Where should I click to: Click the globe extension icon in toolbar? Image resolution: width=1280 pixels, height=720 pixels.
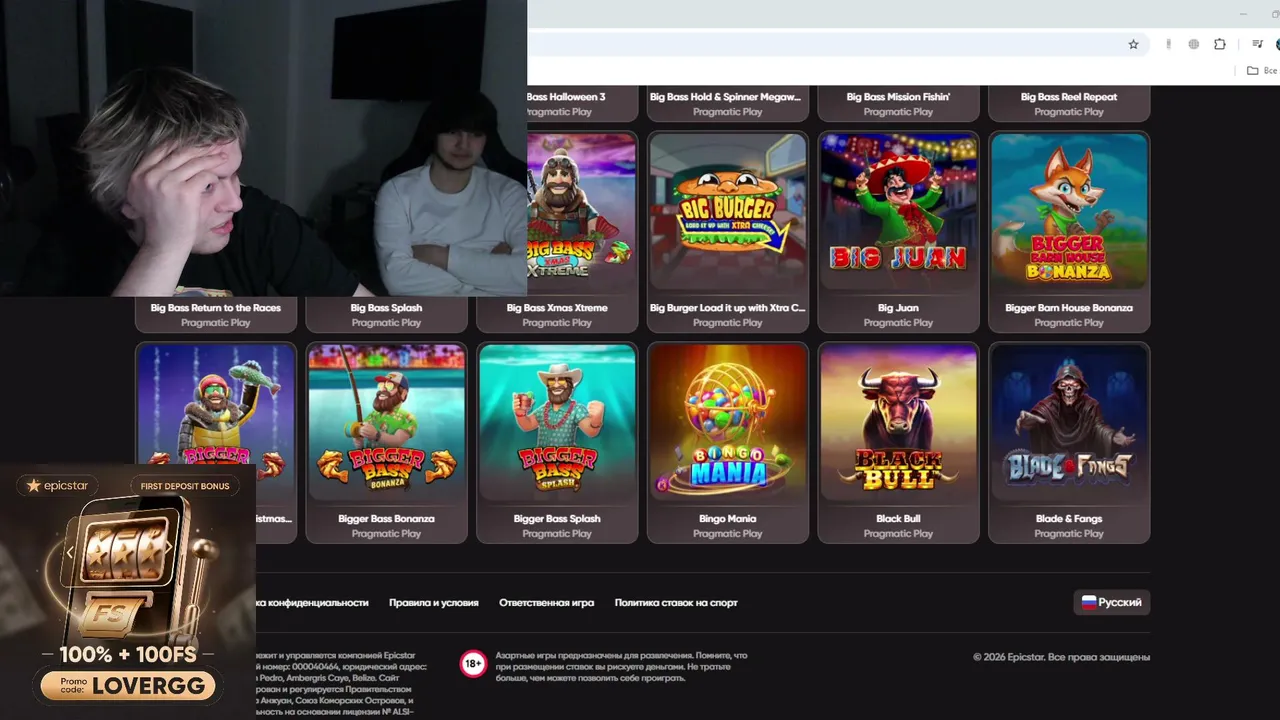point(1193,44)
